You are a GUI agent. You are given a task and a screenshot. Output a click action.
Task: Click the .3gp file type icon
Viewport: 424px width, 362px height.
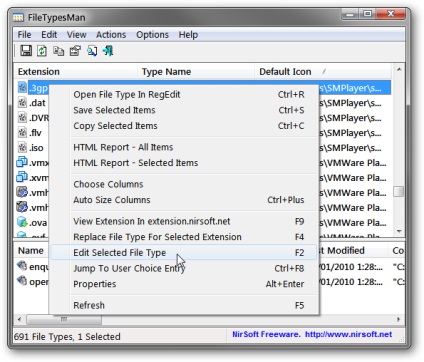click(x=22, y=88)
